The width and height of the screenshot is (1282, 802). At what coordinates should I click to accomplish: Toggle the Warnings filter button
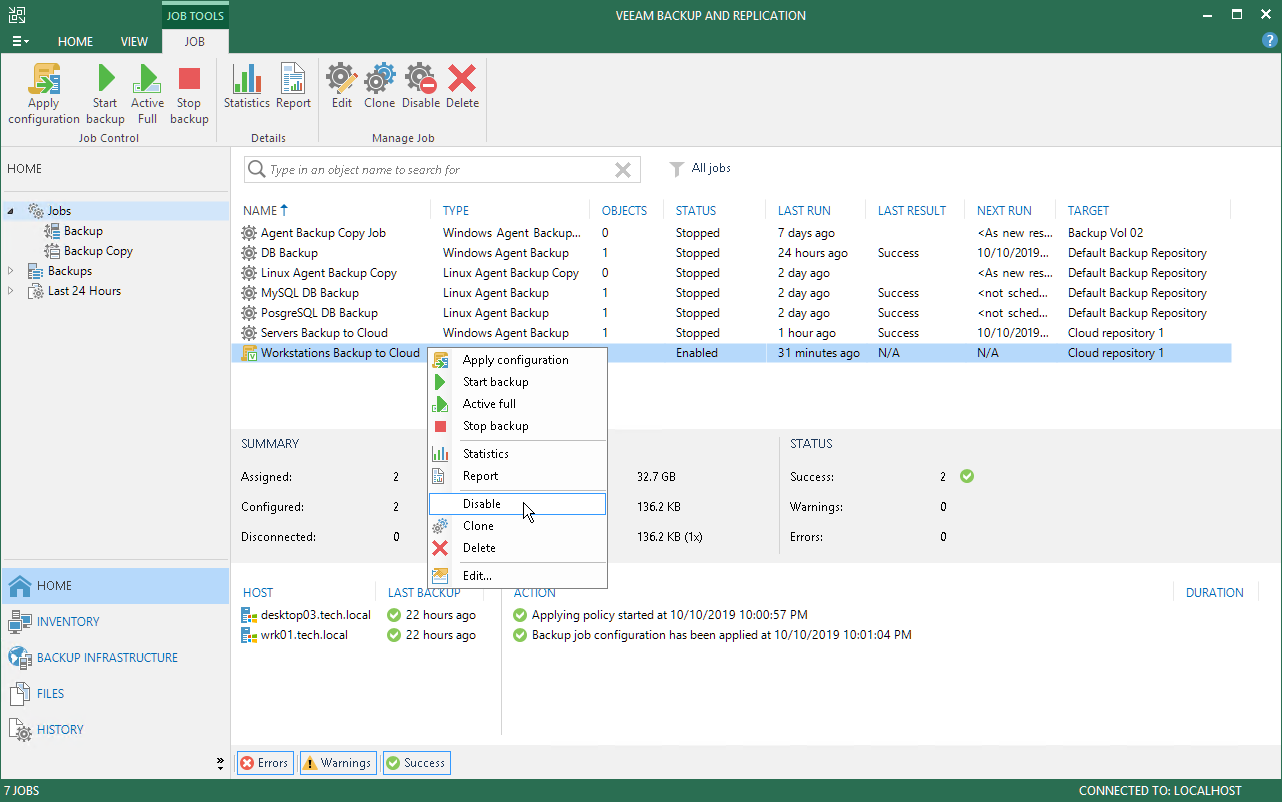pos(337,763)
